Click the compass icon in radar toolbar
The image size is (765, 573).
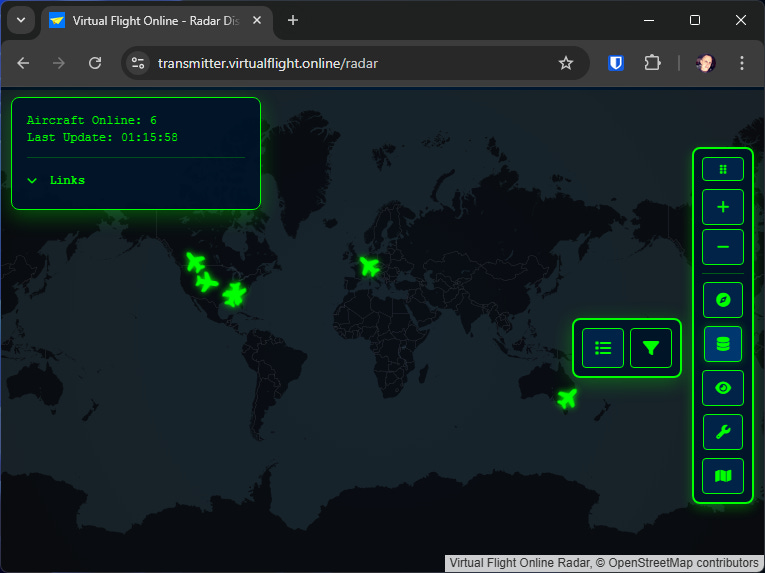pyautogui.click(x=723, y=300)
